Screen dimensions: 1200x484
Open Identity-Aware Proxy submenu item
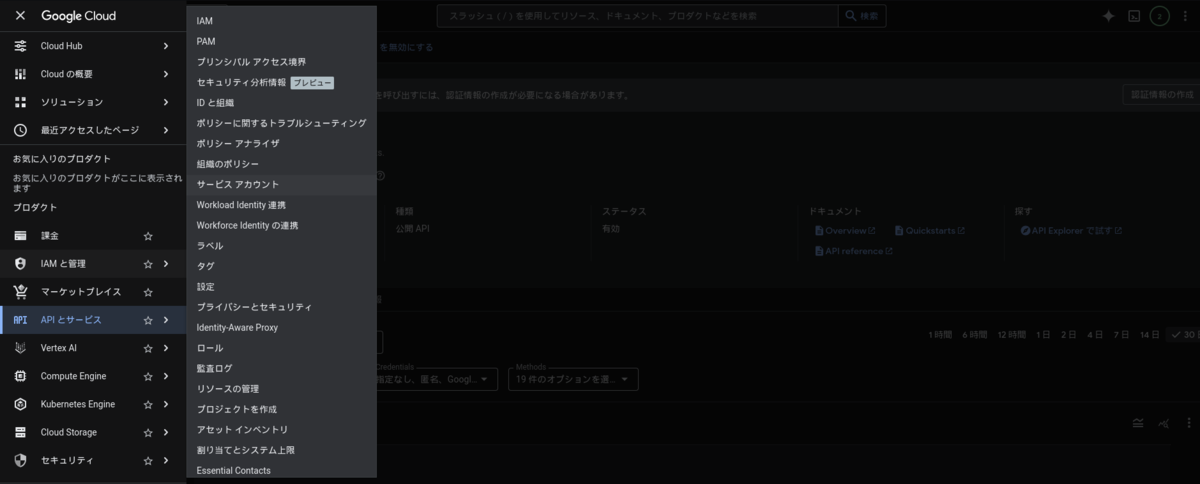(281, 327)
